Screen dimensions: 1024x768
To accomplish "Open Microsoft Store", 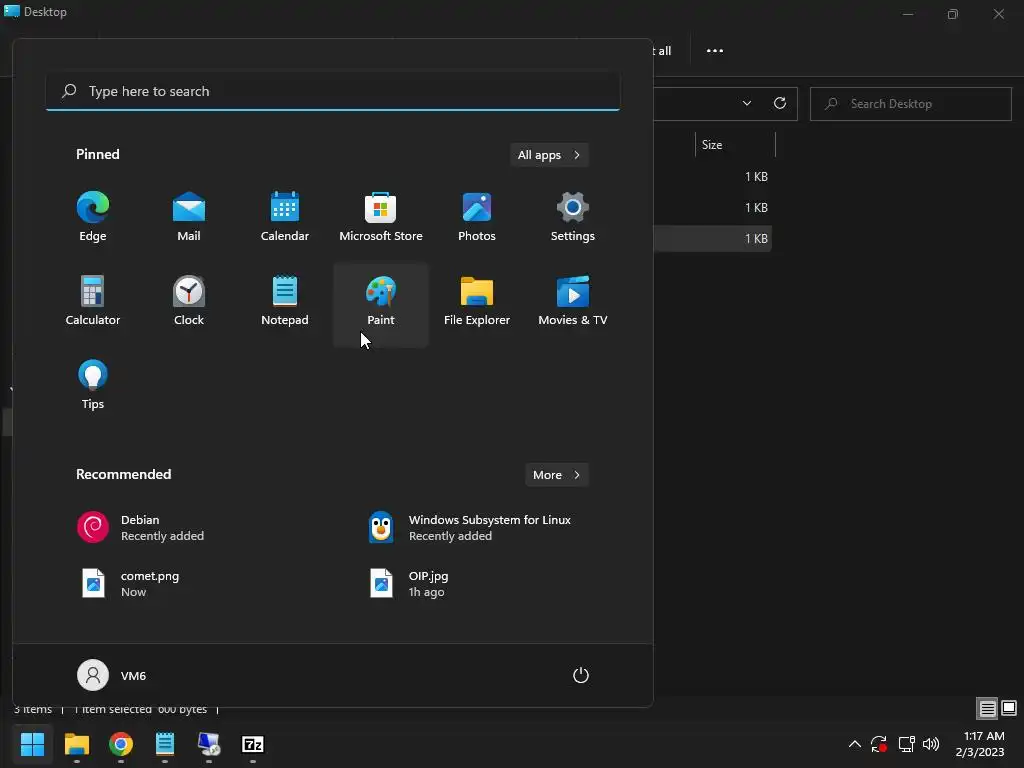I will [381, 217].
